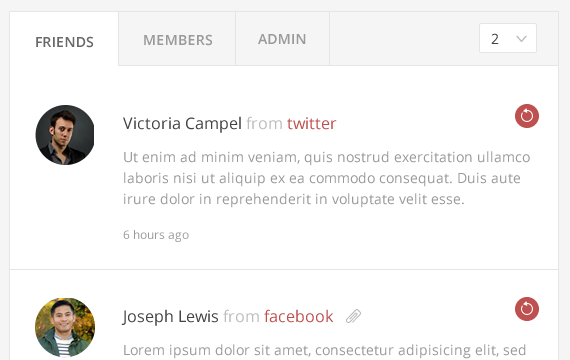Click the chevron arrow in the count dropdown

coord(521,39)
